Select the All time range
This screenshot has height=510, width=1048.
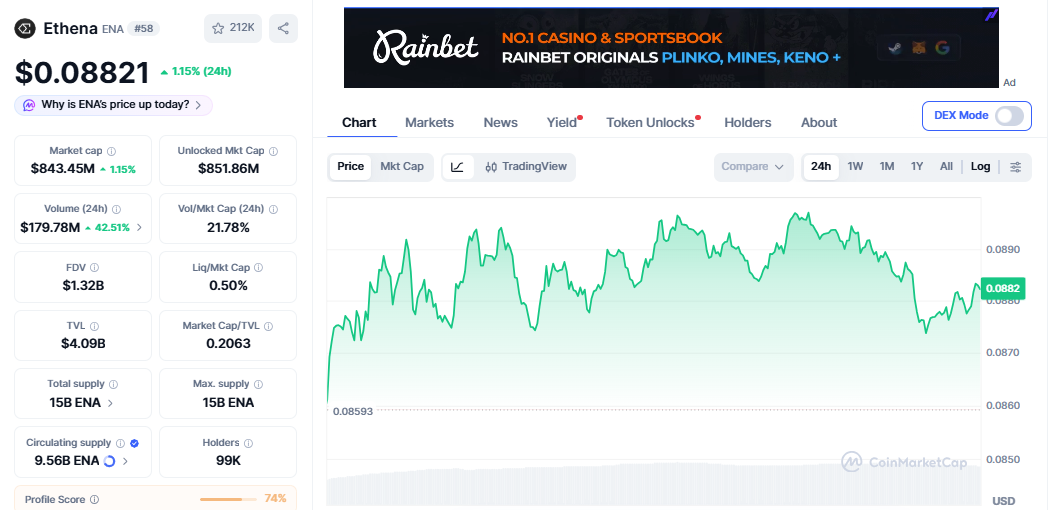(x=946, y=166)
